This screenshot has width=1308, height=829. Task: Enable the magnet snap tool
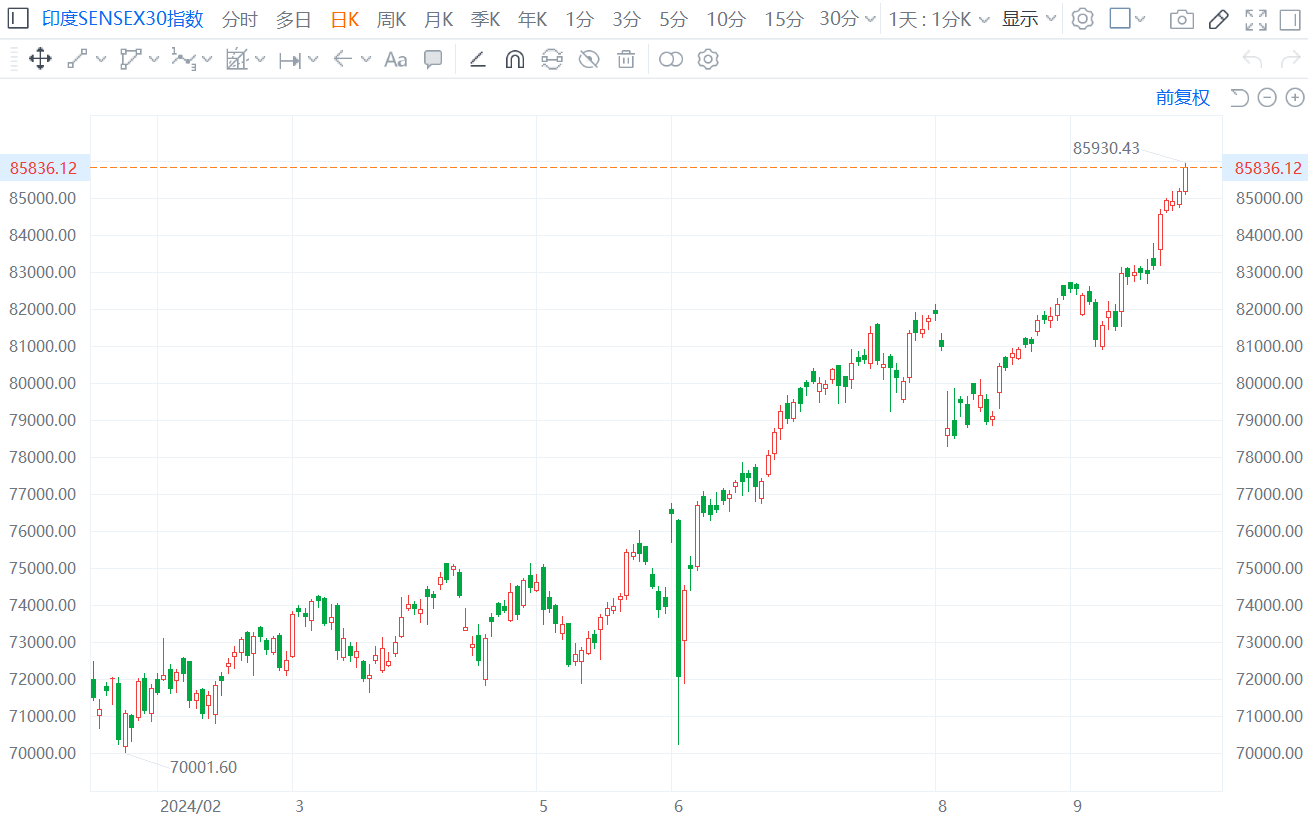(x=514, y=59)
